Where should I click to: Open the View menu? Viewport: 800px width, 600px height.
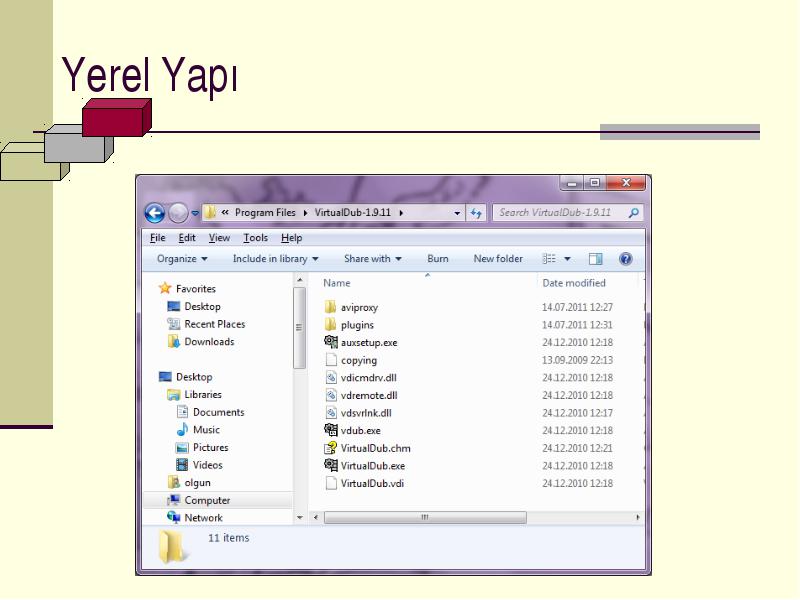[219, 238]
